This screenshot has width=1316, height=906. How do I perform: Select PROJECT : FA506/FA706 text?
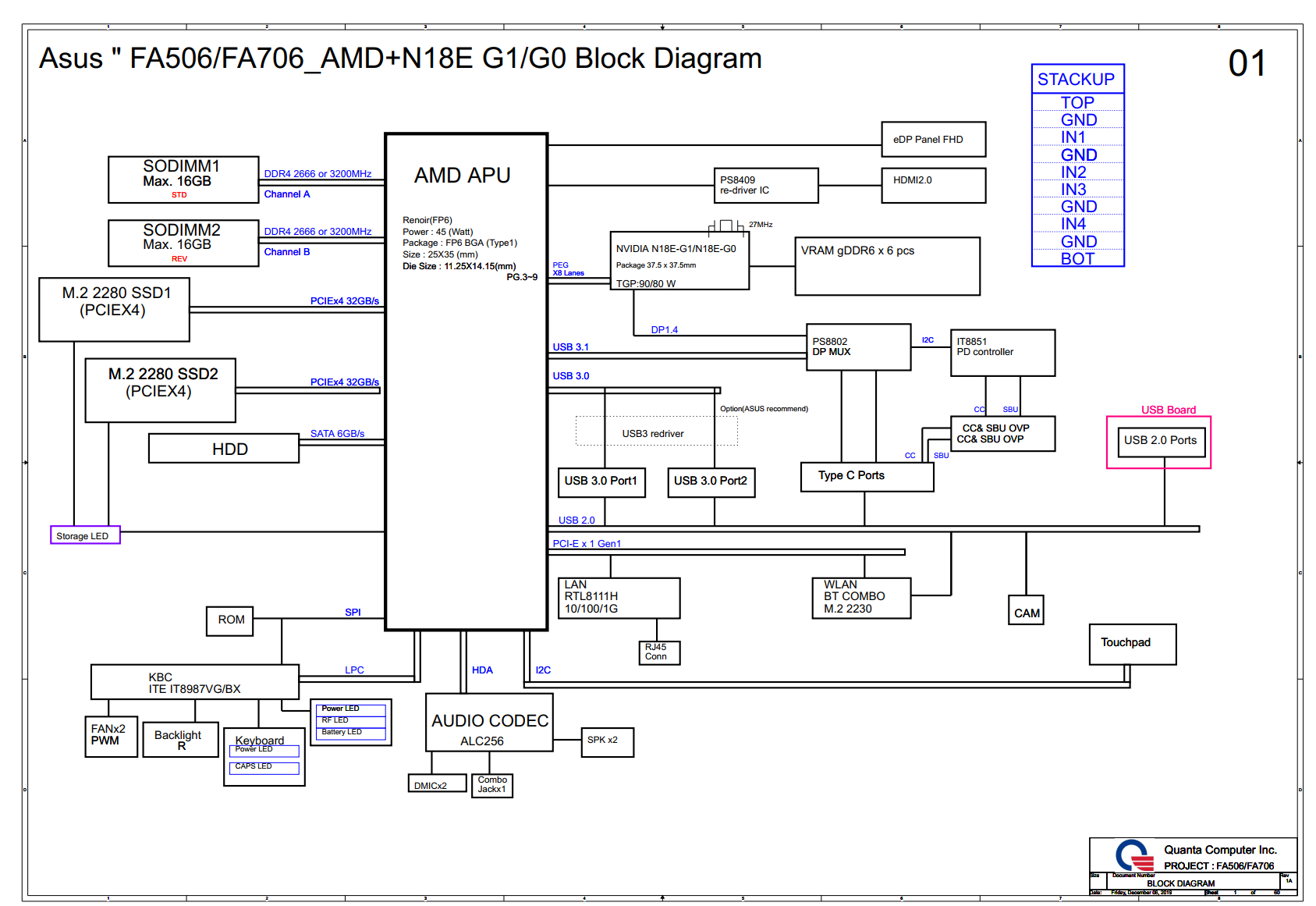click(1218, 865)
